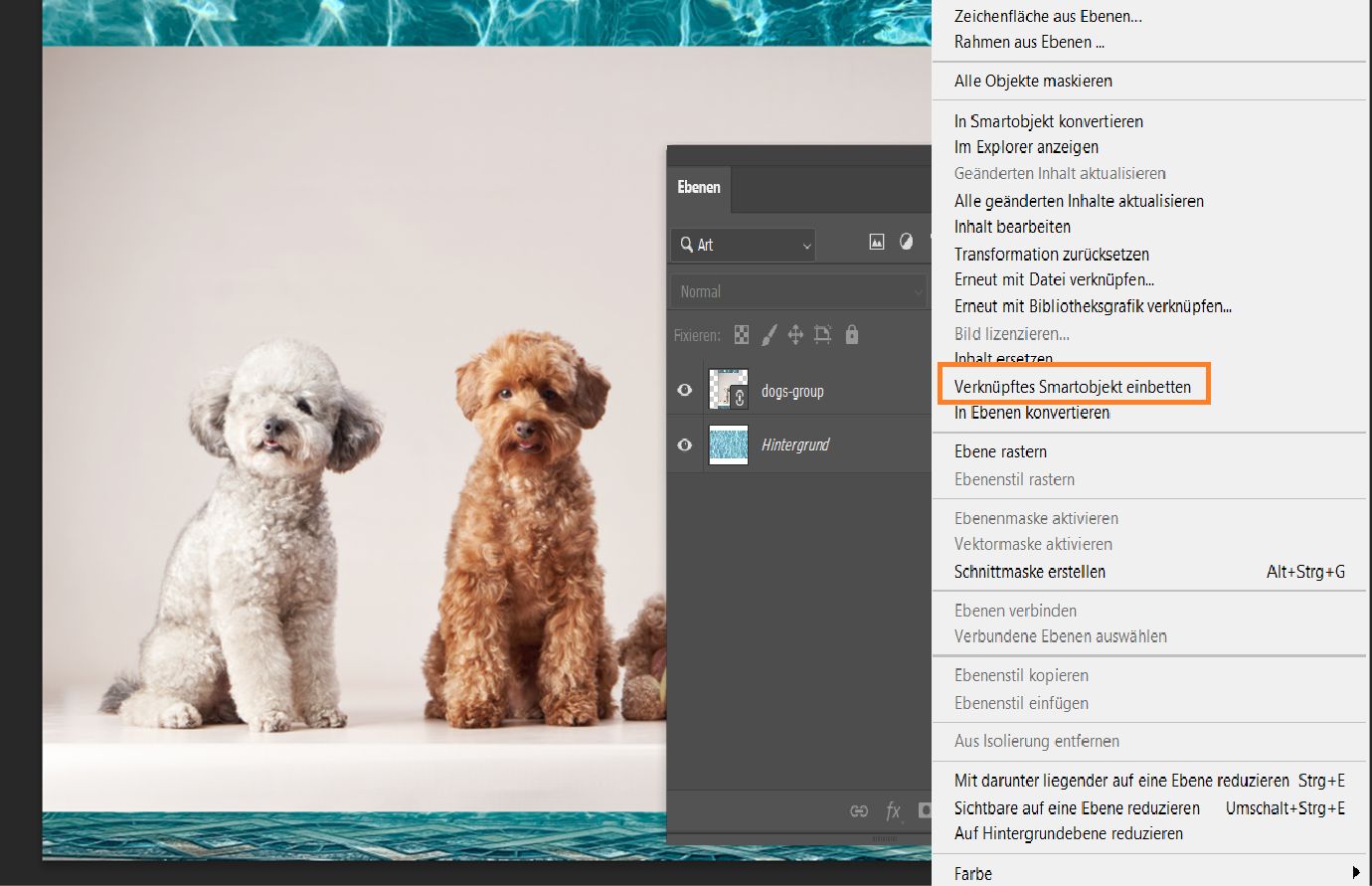Click the Ebenen verbinden entry
The width and height of the screenshot is (1372, 886).
point(1015,611)
